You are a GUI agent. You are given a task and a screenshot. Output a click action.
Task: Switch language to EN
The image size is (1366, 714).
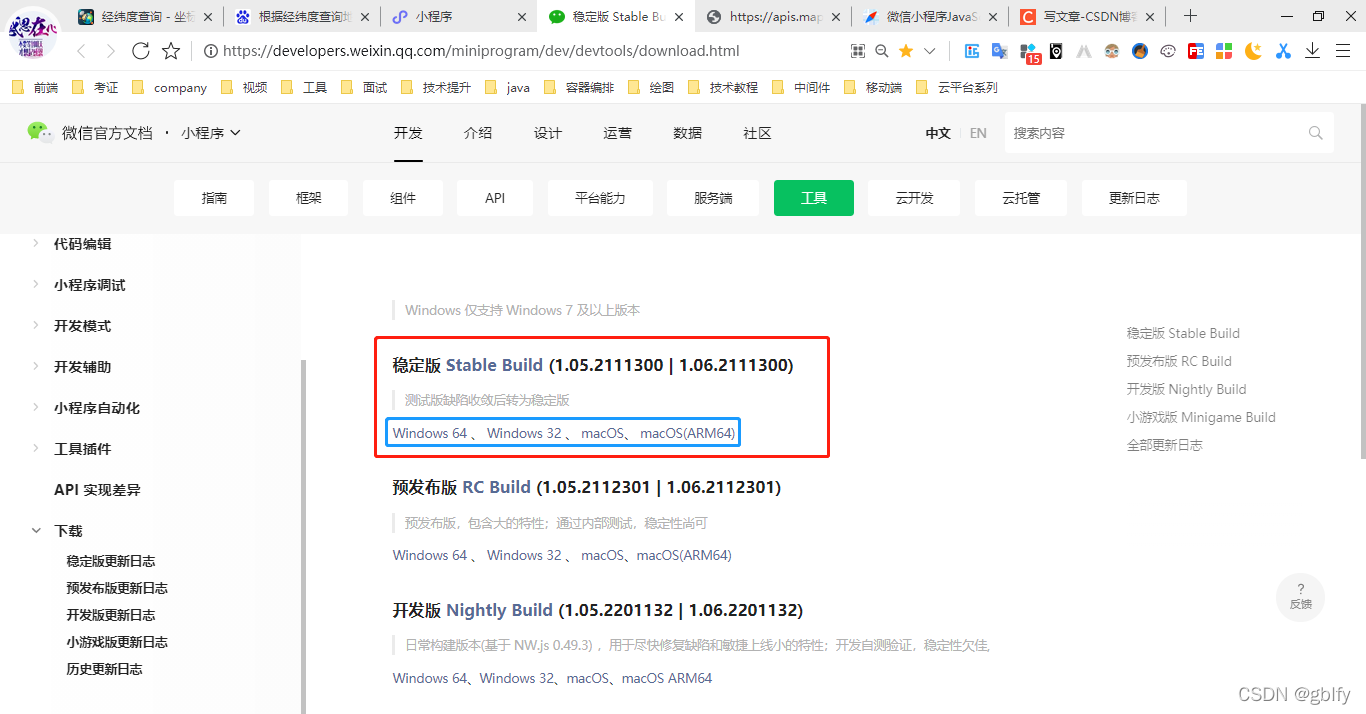978,133
